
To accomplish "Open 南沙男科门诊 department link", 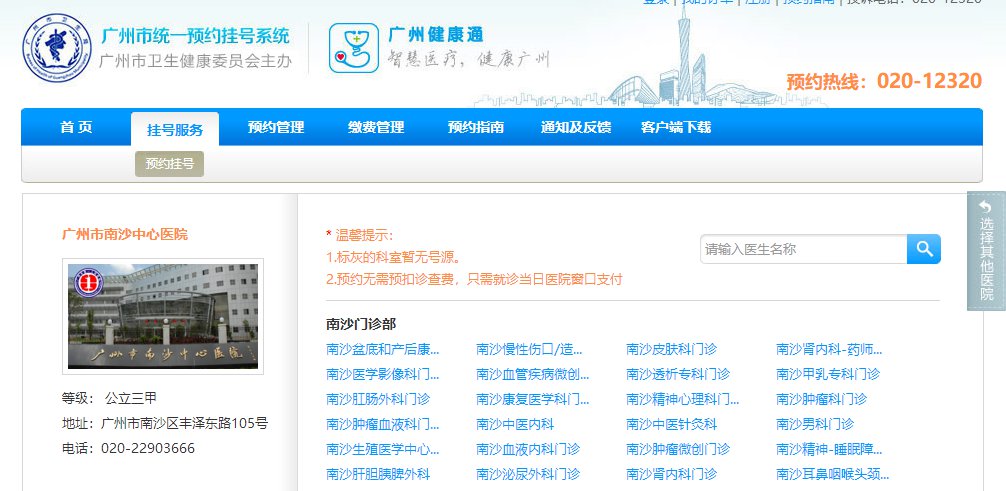I will (x=814, y=424).
